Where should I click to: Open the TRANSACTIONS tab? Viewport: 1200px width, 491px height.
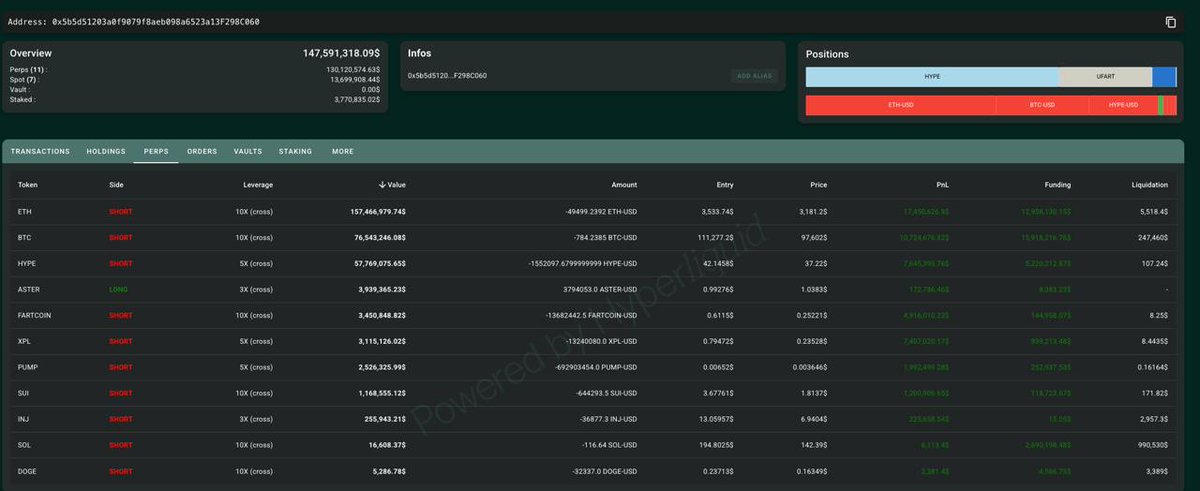[40, 152]
